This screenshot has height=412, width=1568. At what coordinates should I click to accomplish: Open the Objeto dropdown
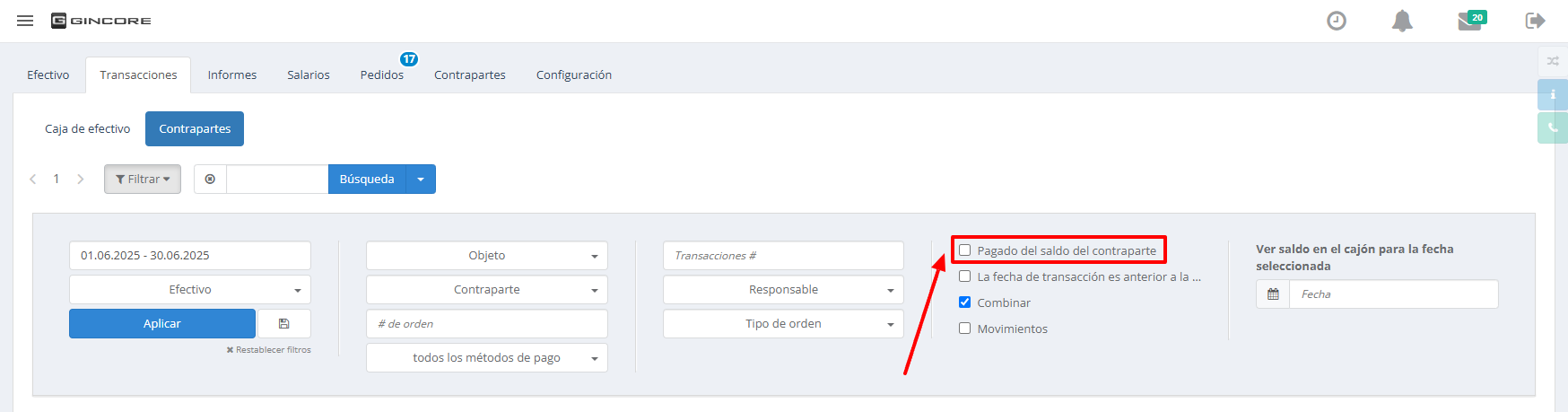click(x=487, y=256)
